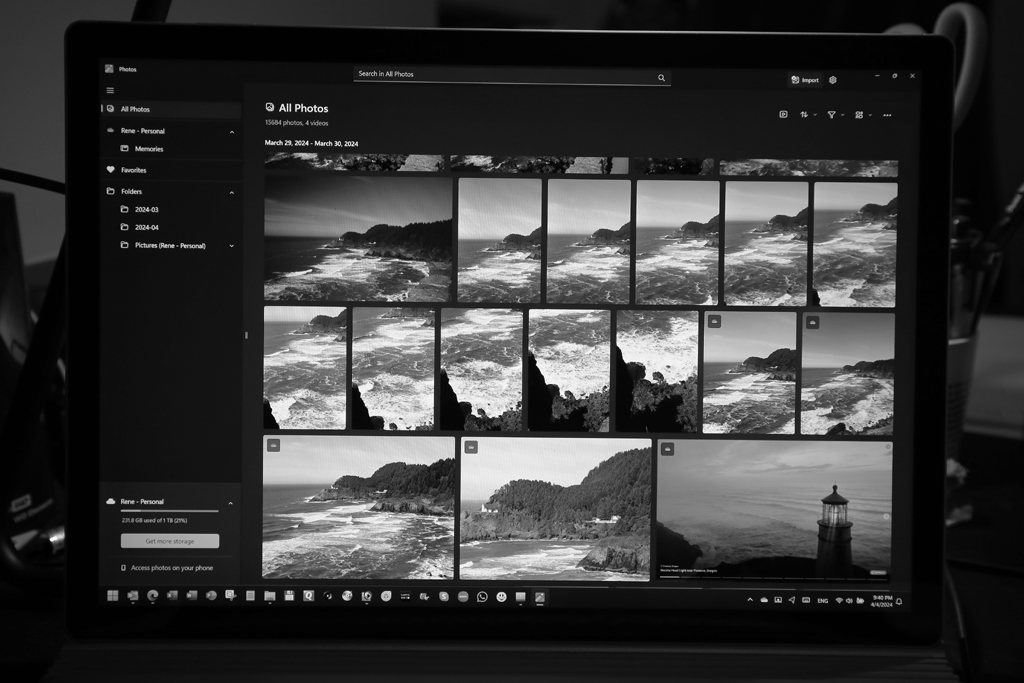Collapse the Rene - Personal account section
The height and width of the screenshot is (683, 1024).
pyautogui.click(x=232, y=132)
